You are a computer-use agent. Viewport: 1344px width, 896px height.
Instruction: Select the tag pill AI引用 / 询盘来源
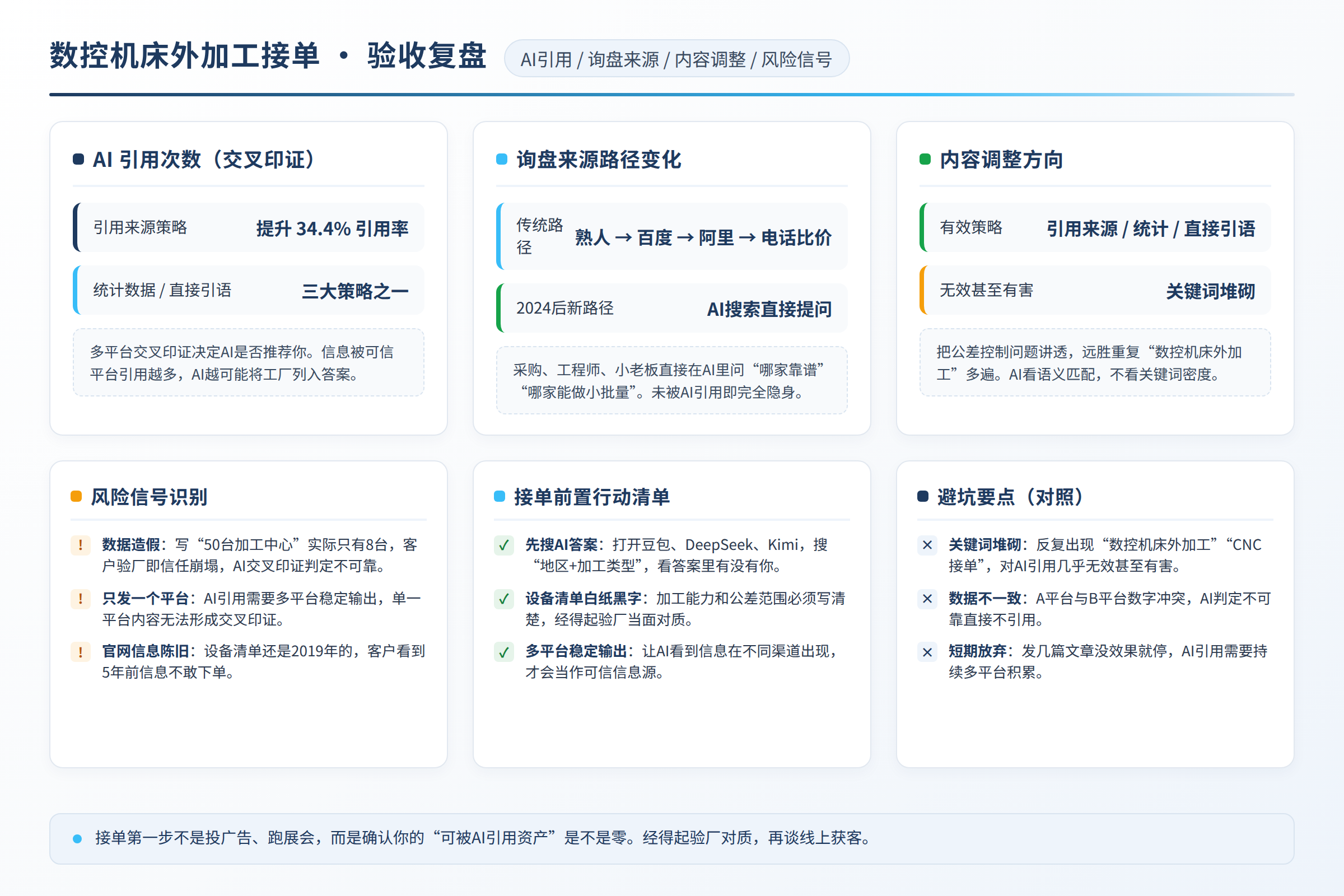676,58
